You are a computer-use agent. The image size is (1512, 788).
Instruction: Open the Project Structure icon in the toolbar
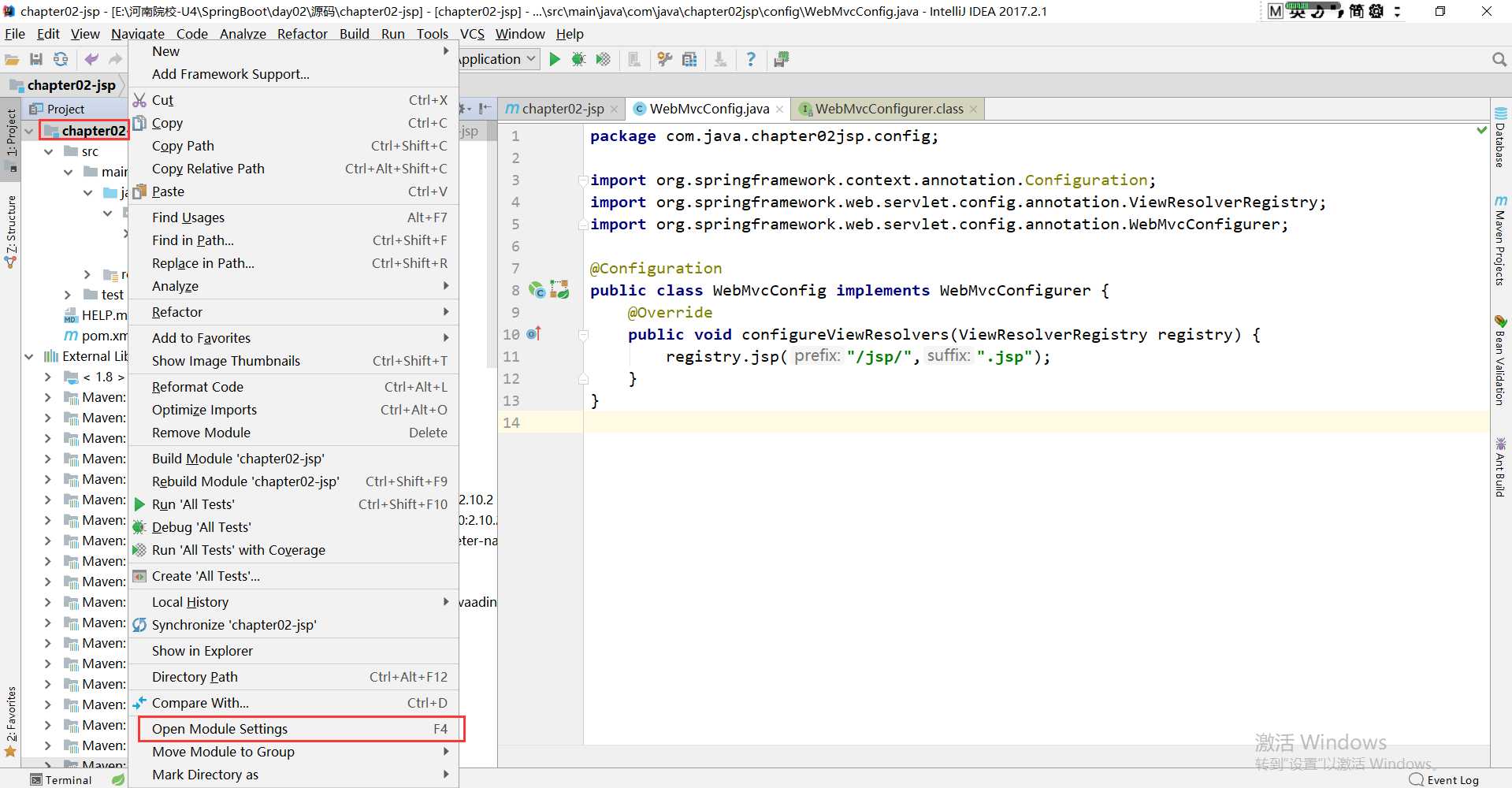(x=689, y=59)
